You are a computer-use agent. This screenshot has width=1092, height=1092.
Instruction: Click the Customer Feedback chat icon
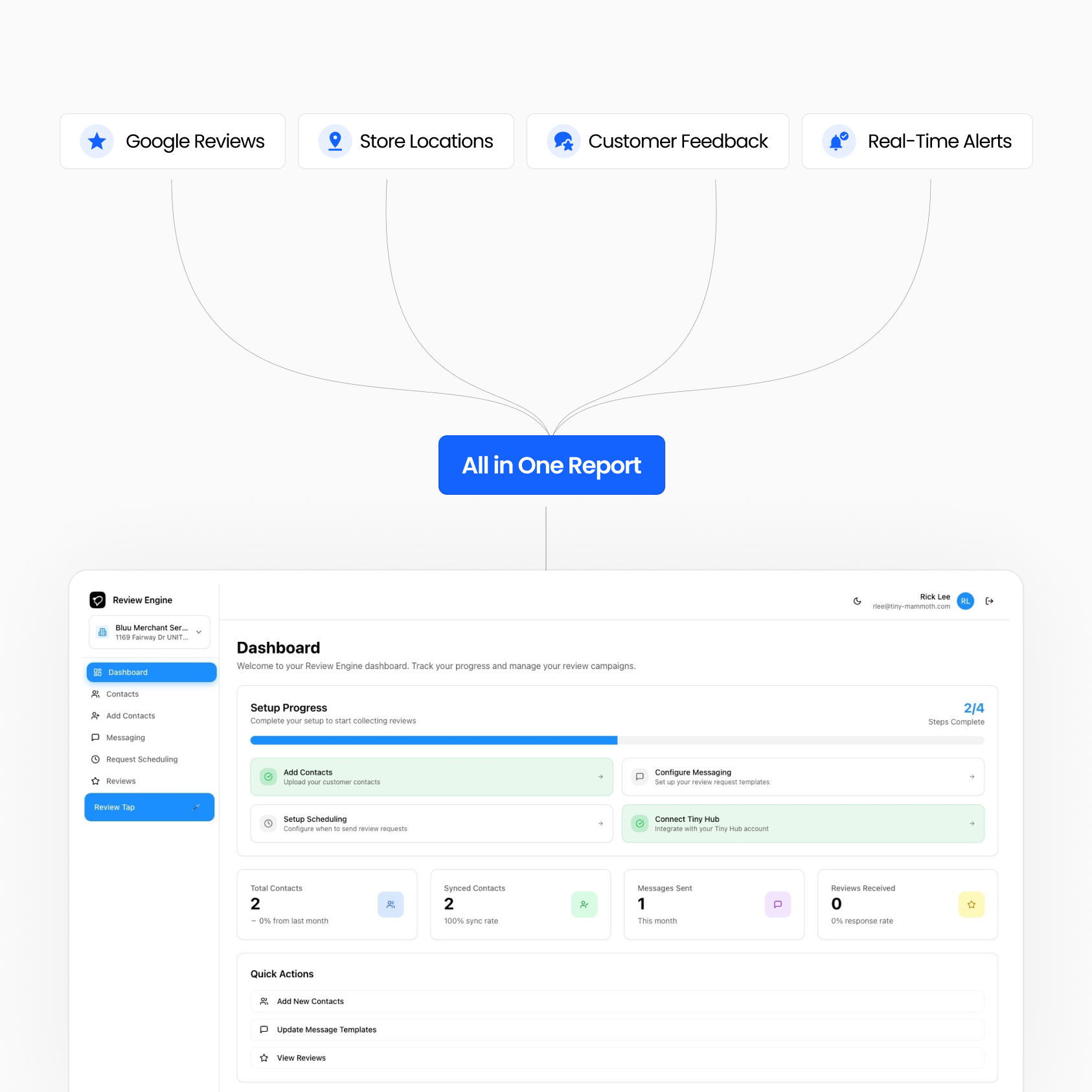563,141
